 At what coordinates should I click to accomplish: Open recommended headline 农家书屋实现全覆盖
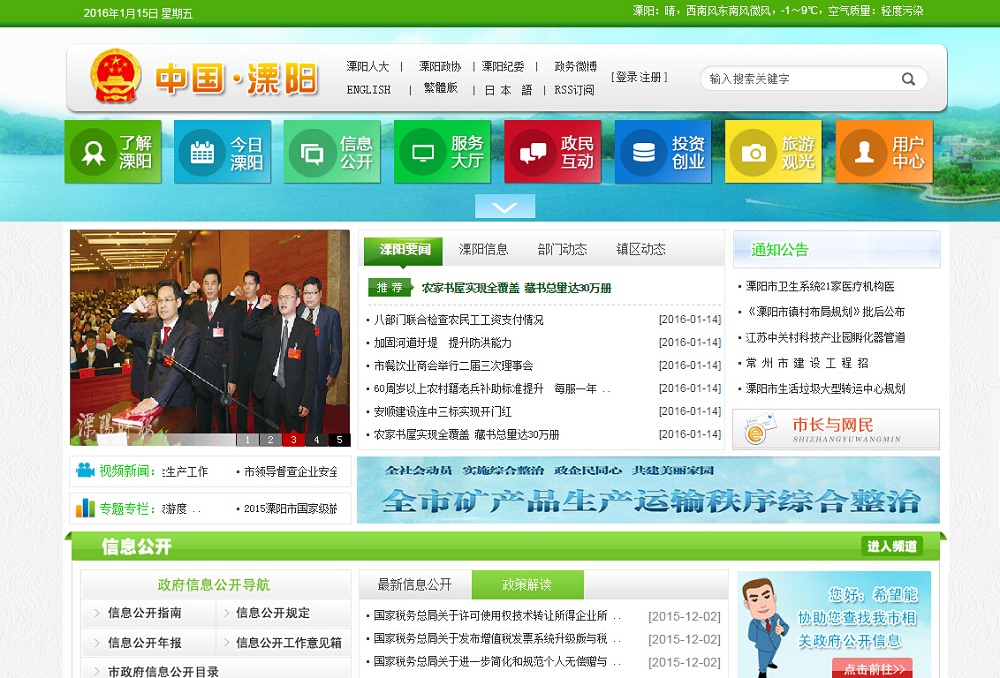pos(516,288)
